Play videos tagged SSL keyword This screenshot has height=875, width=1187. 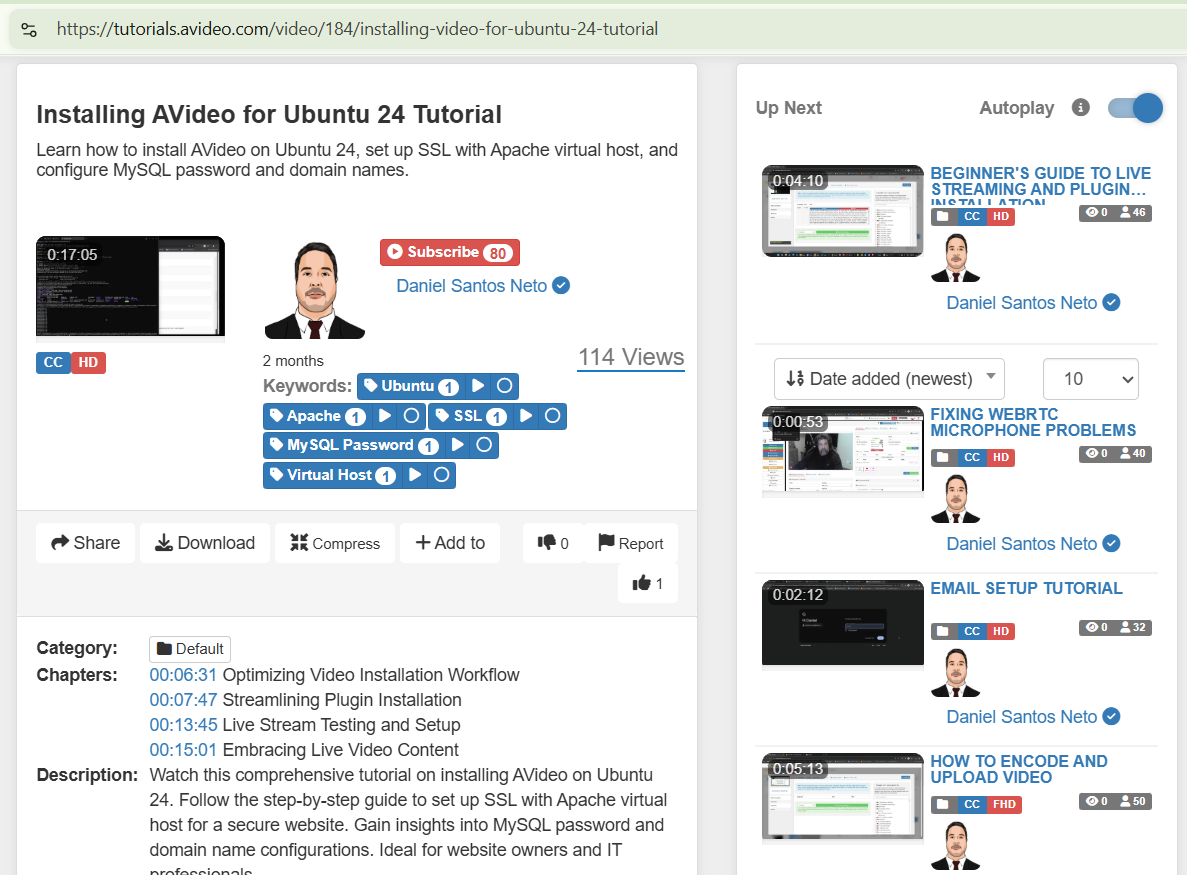coord(525,416)
